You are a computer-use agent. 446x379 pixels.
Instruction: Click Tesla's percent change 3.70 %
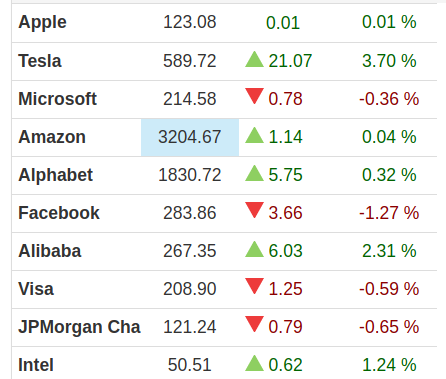(x=389, y=61)
